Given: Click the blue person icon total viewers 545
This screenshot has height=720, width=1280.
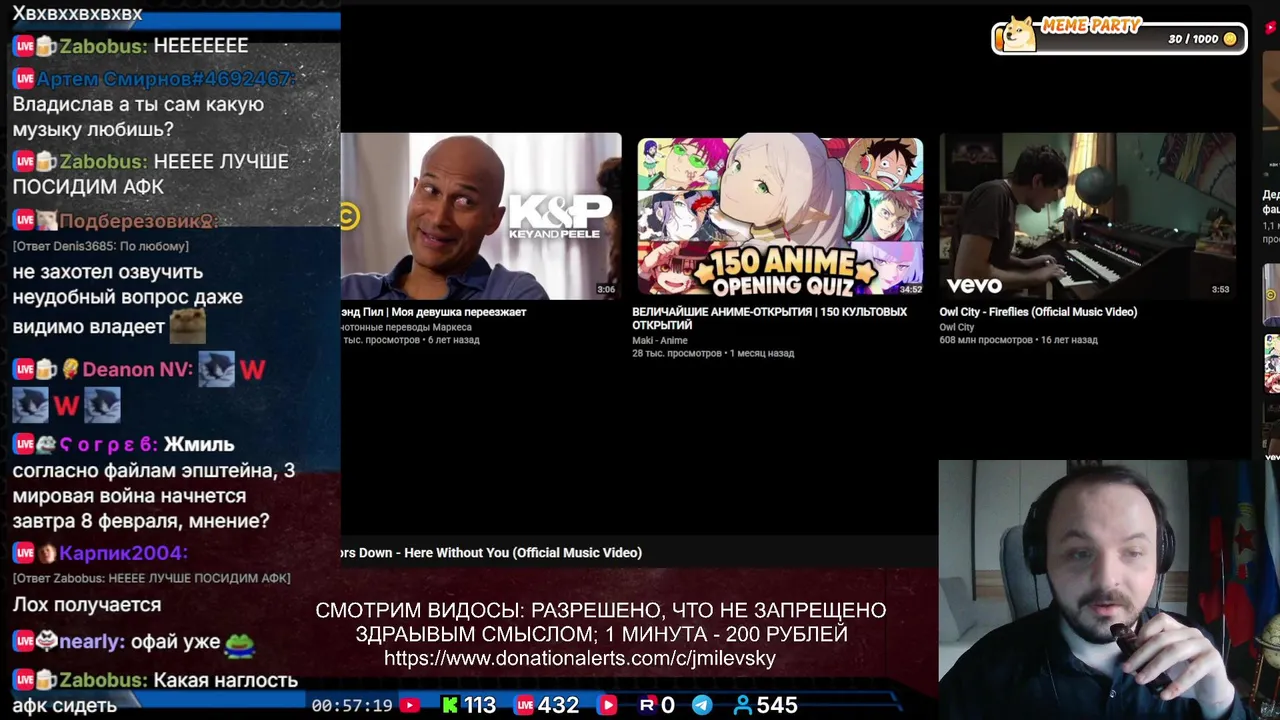Looking at the screenshot, I should point(743,705).
